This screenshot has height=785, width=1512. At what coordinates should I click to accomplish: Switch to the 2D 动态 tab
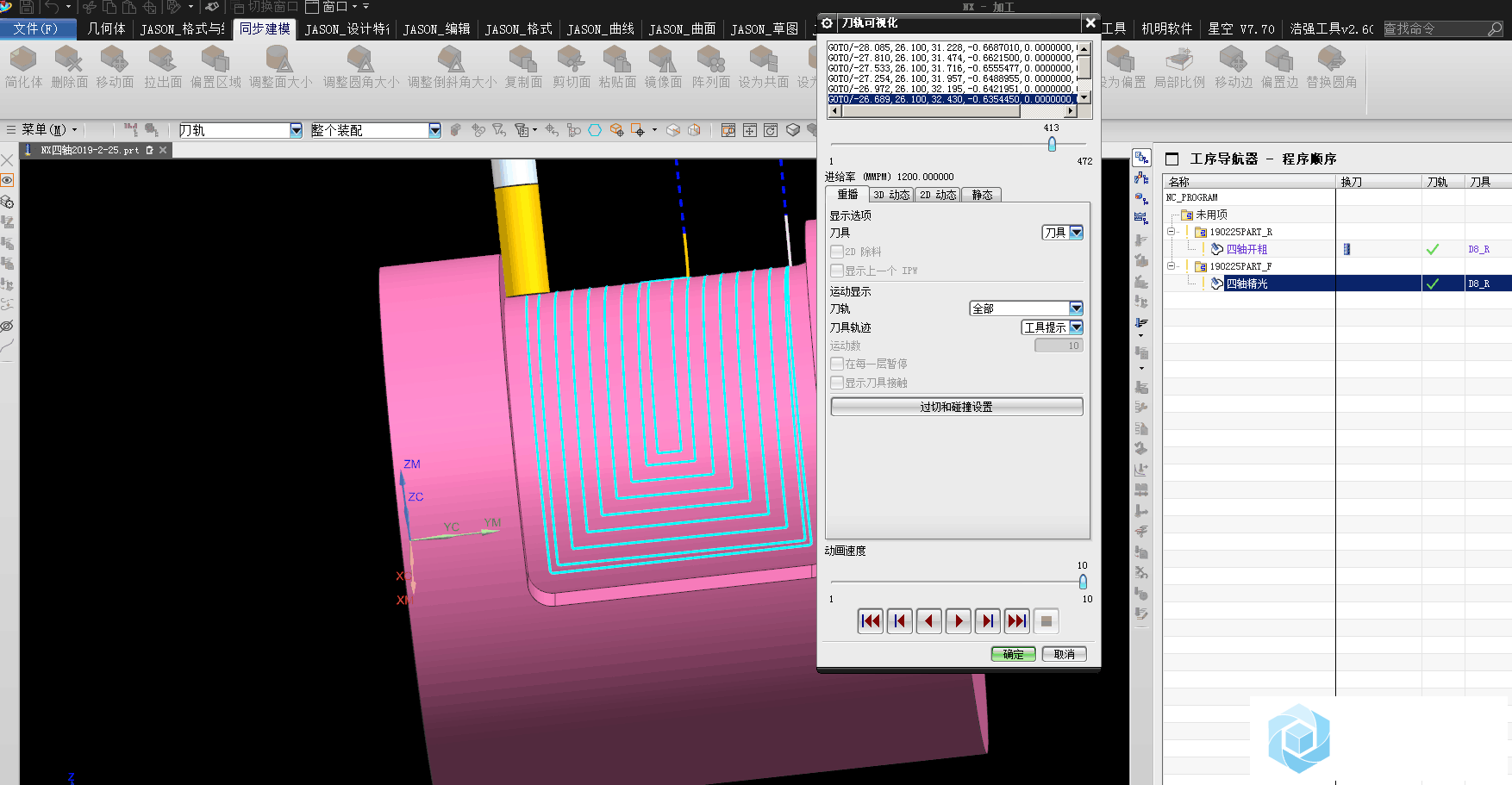937,195
